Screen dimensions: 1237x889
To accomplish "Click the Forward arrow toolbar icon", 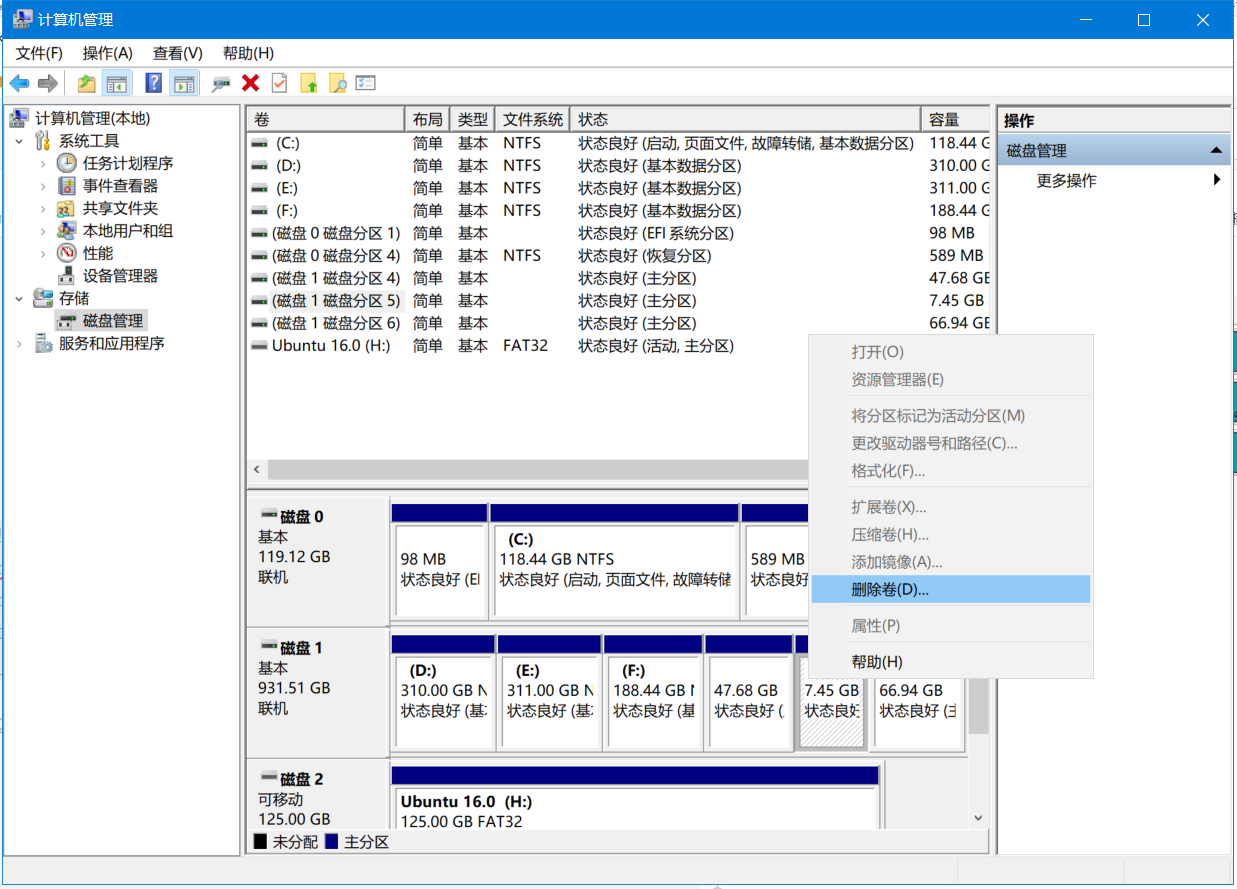I will 48,83.
